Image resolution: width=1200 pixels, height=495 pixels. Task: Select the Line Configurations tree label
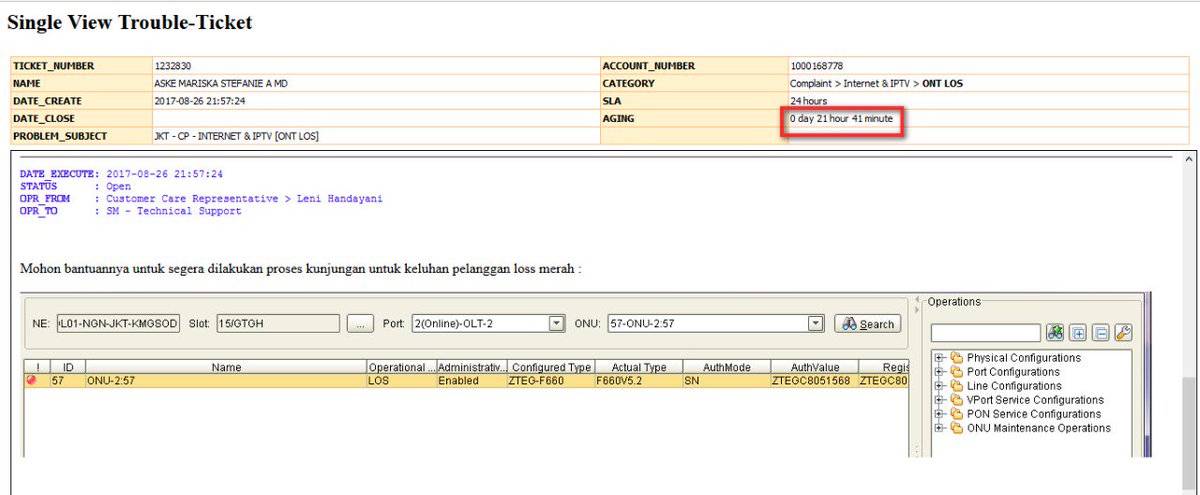(x=1014, y=386)
